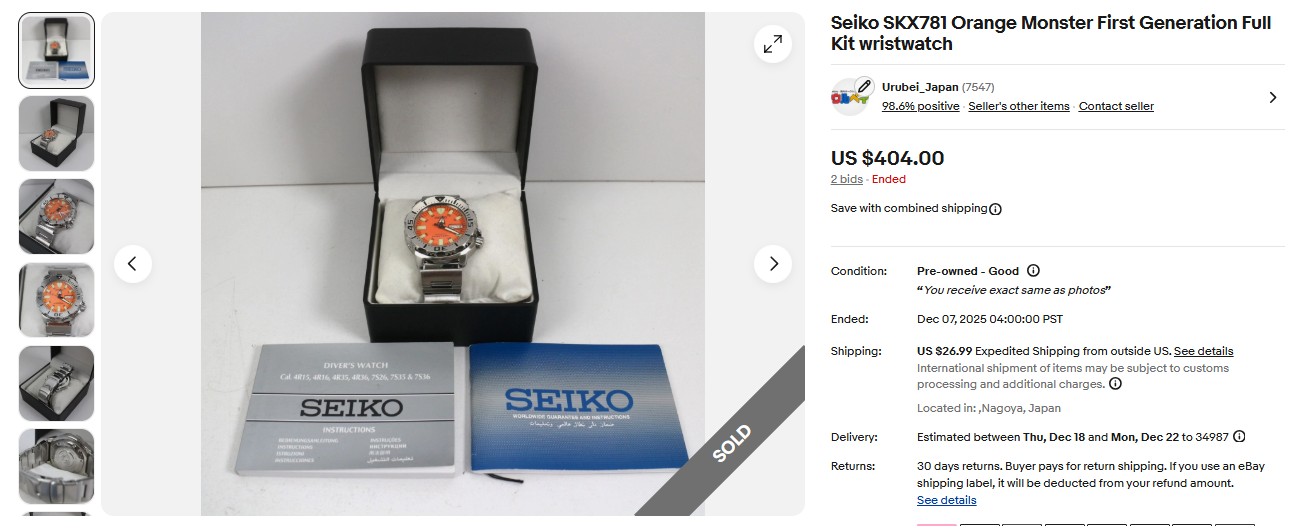The height and width of the screenshot is (526, 1295).
Task: Open the full-screen image expand icon
Action: [773, 44]
